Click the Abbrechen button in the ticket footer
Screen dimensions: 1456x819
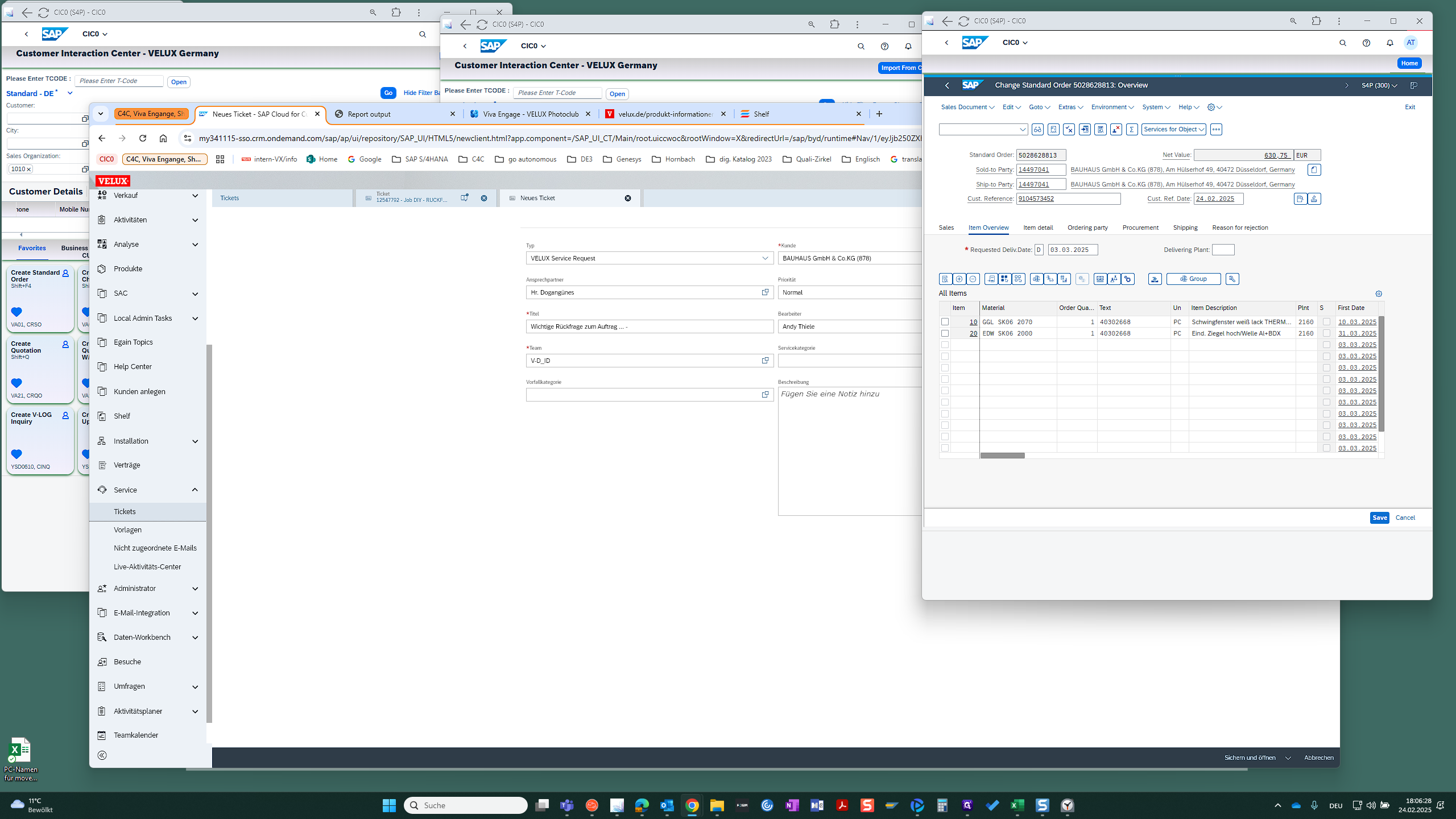1318,758
